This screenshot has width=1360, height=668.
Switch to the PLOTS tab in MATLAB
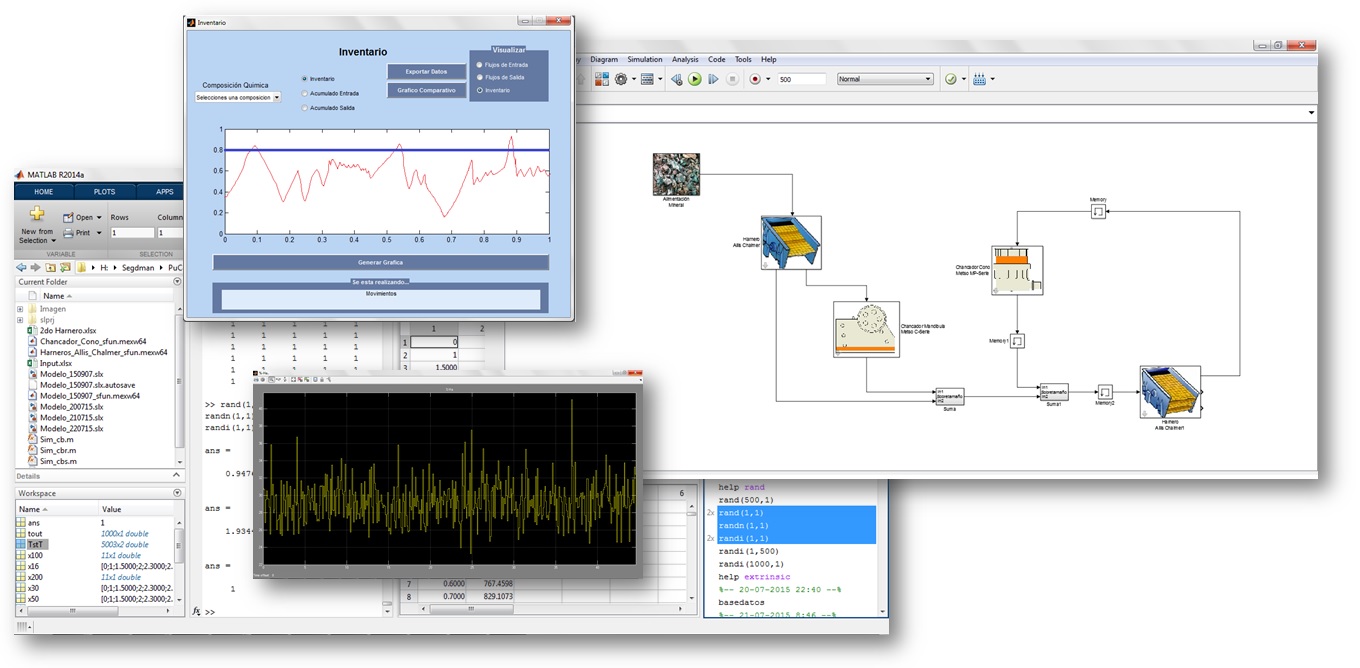click(104, 191)
